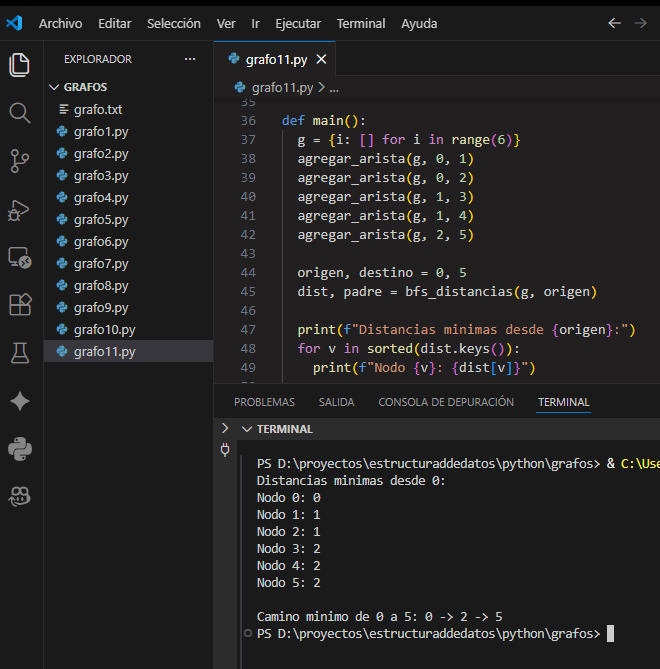Open the Search view in activity bar
Image resolution: width=660 pixels, height=669 pixels.
pyautogui.click(x=20, y=112)
